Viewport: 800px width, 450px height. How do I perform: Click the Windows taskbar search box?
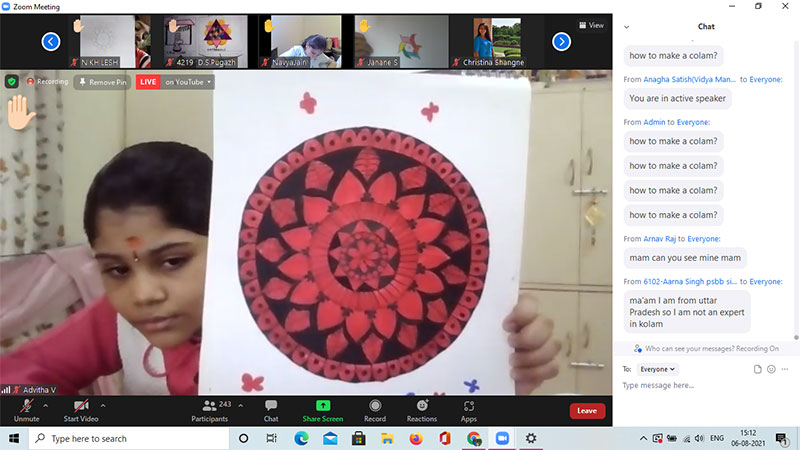(129, 438)
